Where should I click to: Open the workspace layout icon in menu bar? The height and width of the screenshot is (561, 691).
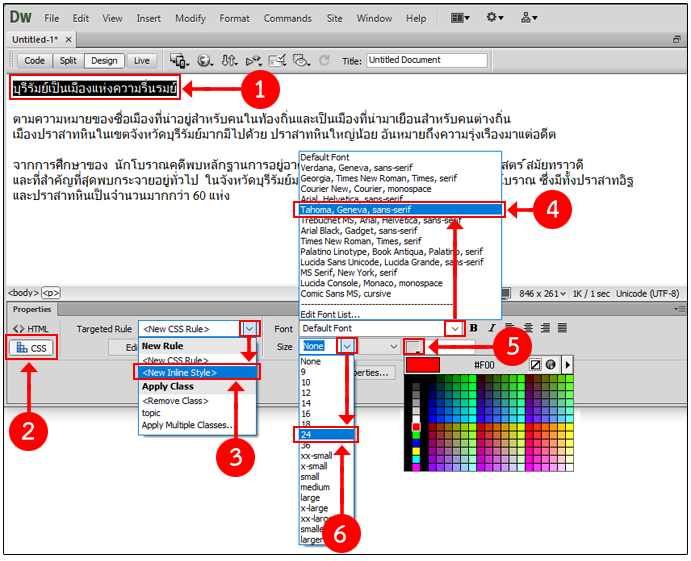(x=461, y=18)
